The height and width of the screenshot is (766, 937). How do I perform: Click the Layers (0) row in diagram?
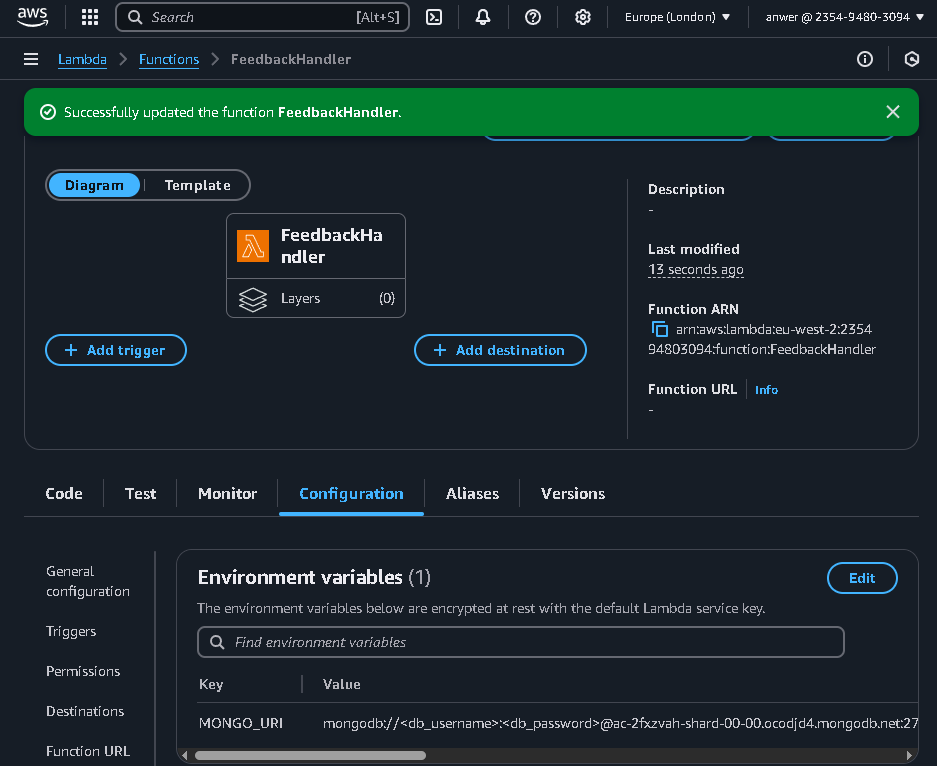coord(316,298)
